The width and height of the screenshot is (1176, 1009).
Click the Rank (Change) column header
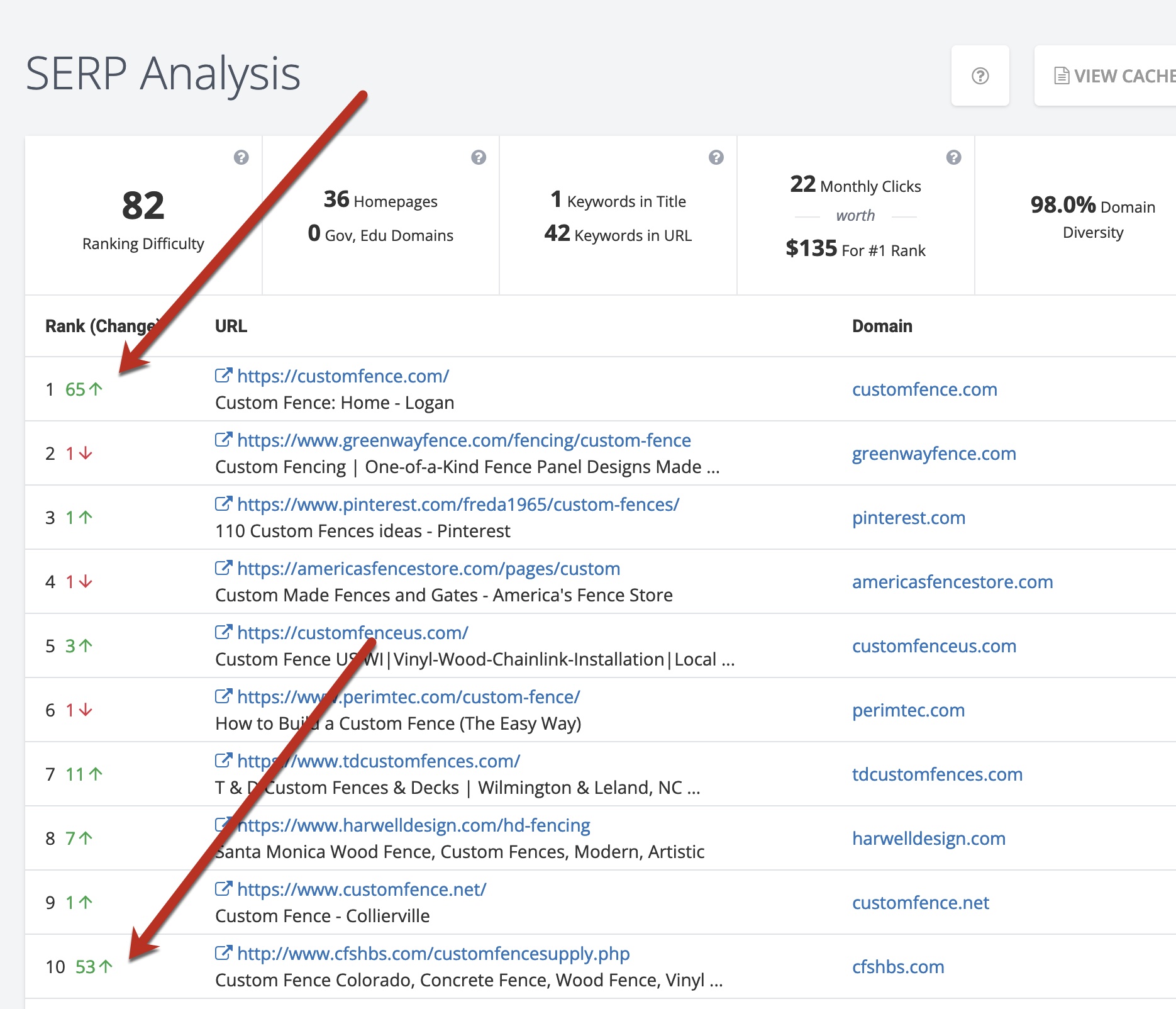point(101,326)
